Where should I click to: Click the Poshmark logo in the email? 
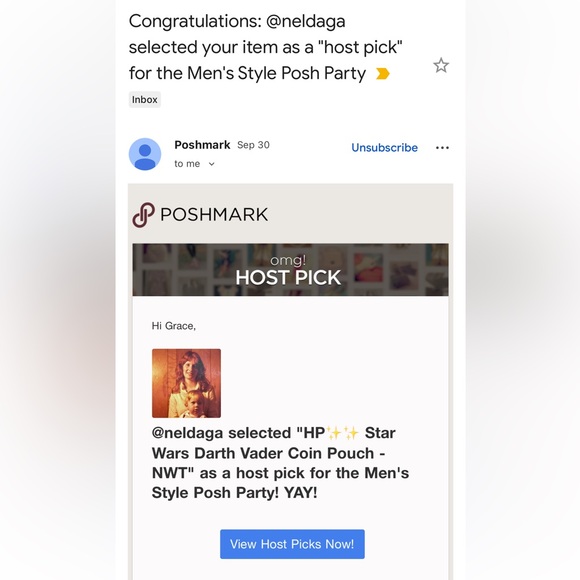[x=144, y=215]
